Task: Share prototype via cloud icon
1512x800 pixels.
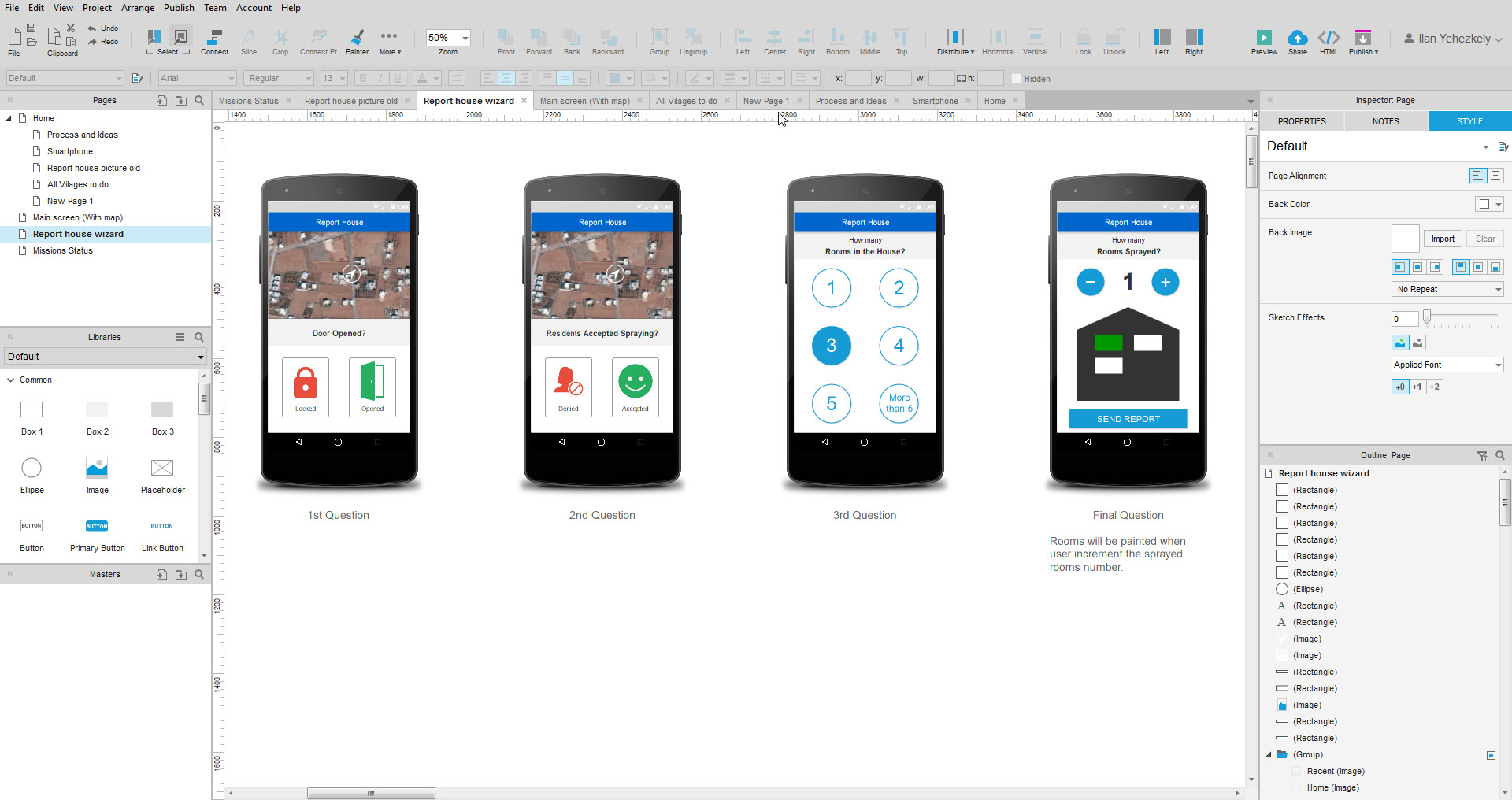Action: click(1298, 37)
